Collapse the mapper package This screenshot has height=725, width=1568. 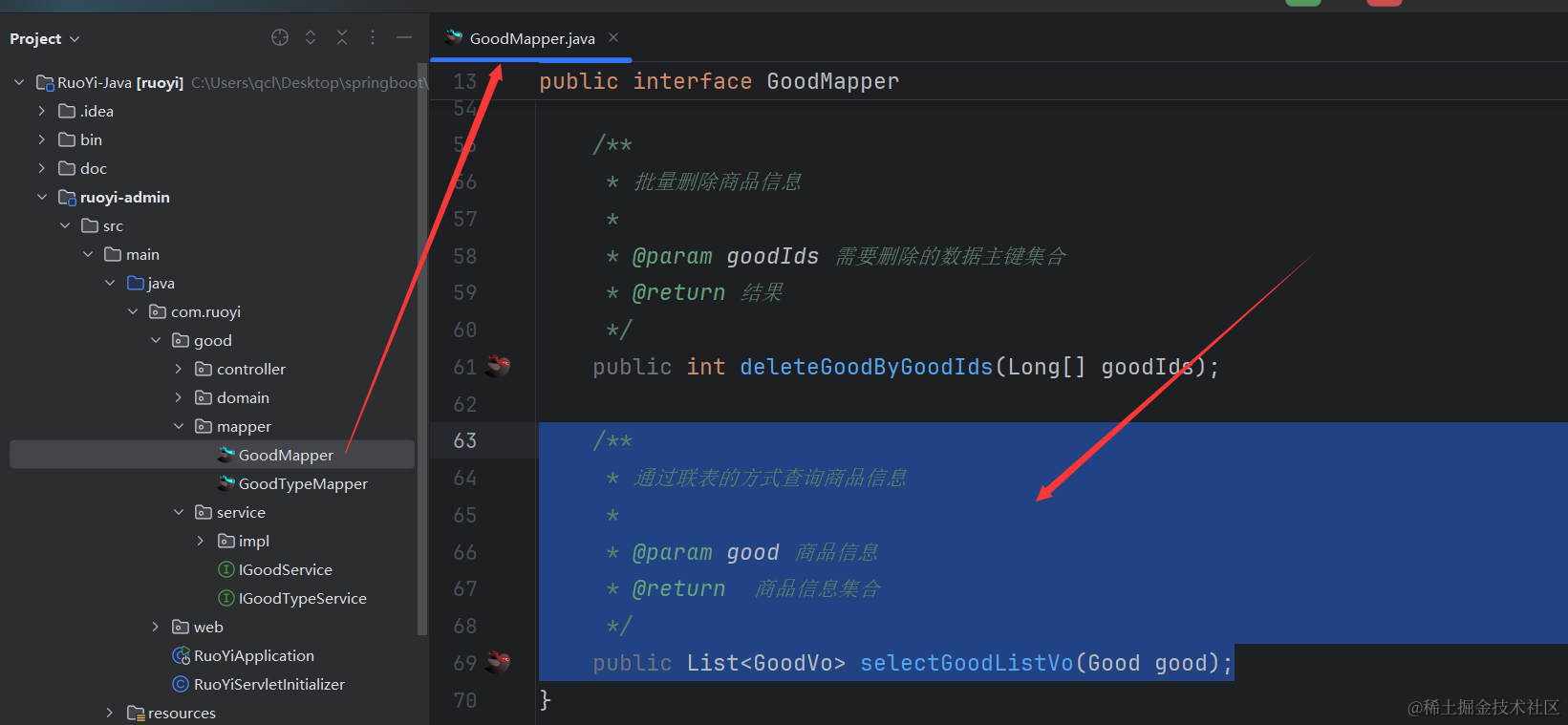[x=179, y=426]
